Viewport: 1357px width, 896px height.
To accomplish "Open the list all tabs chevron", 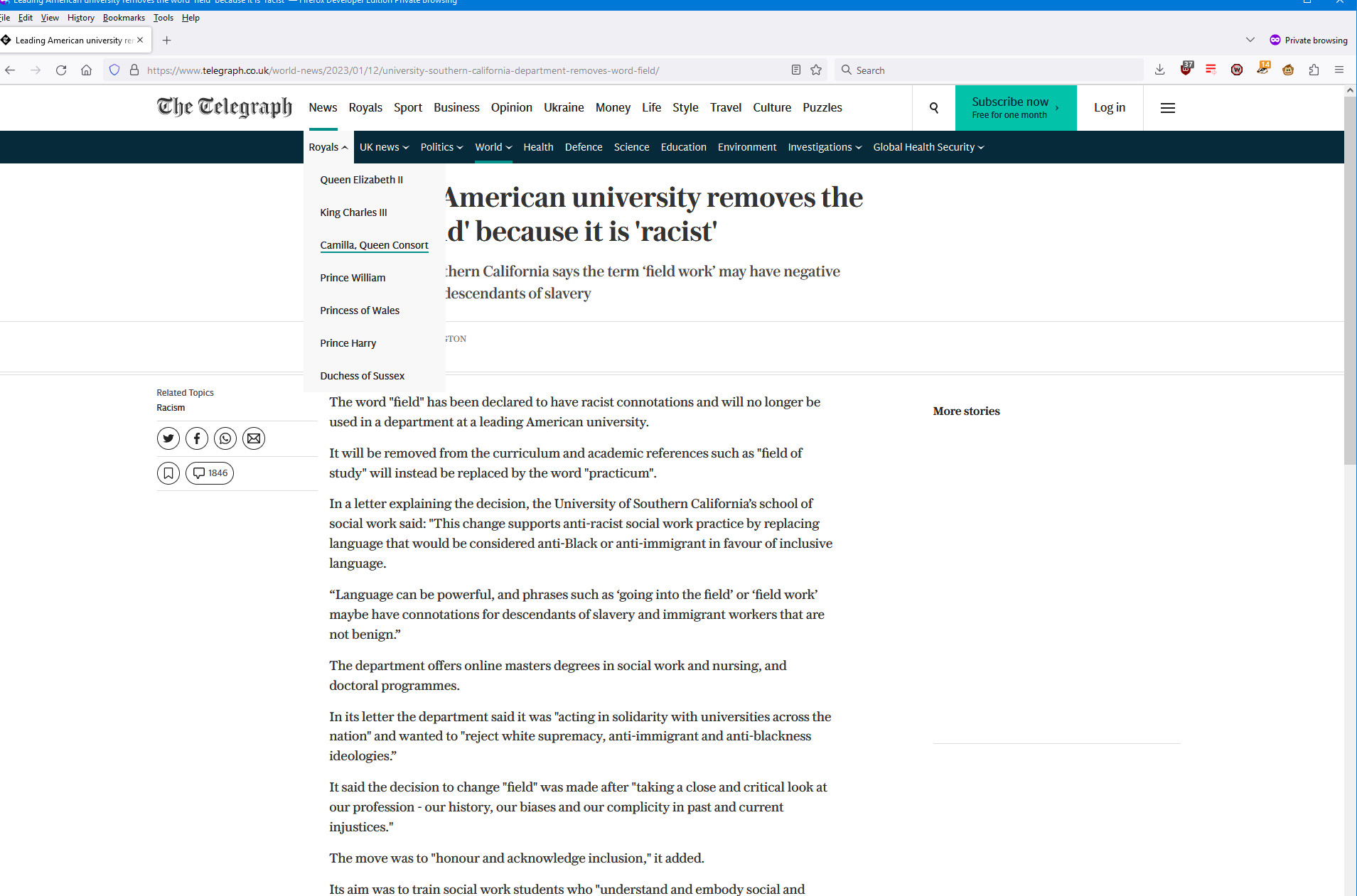I will coord(1250,40).
